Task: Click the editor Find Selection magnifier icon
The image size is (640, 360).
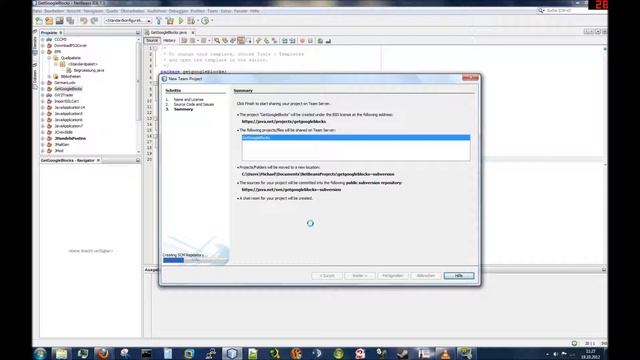Action: pyautogui.click(x=217, y=41)
